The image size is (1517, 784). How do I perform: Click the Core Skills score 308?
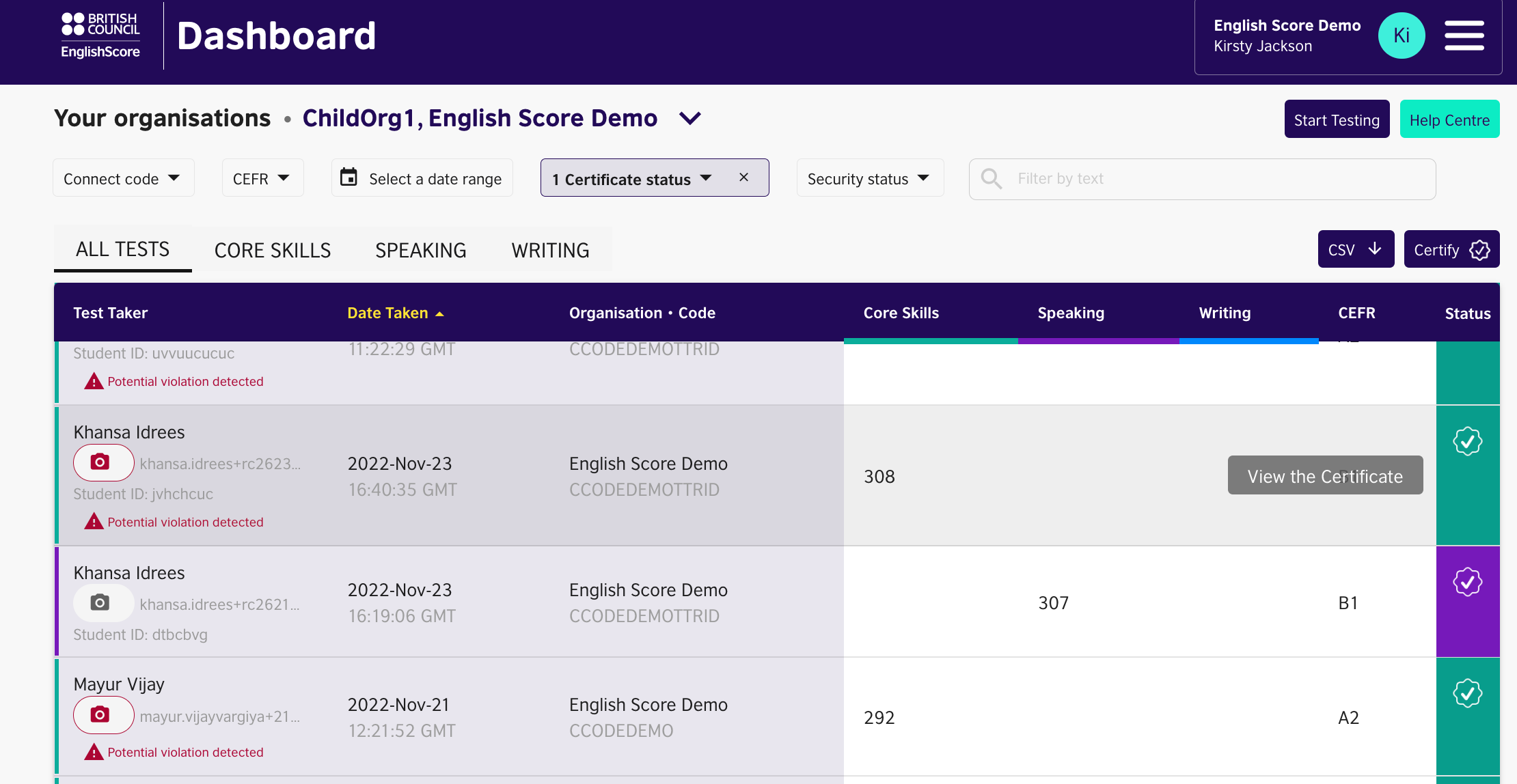[x=879, y=477]
